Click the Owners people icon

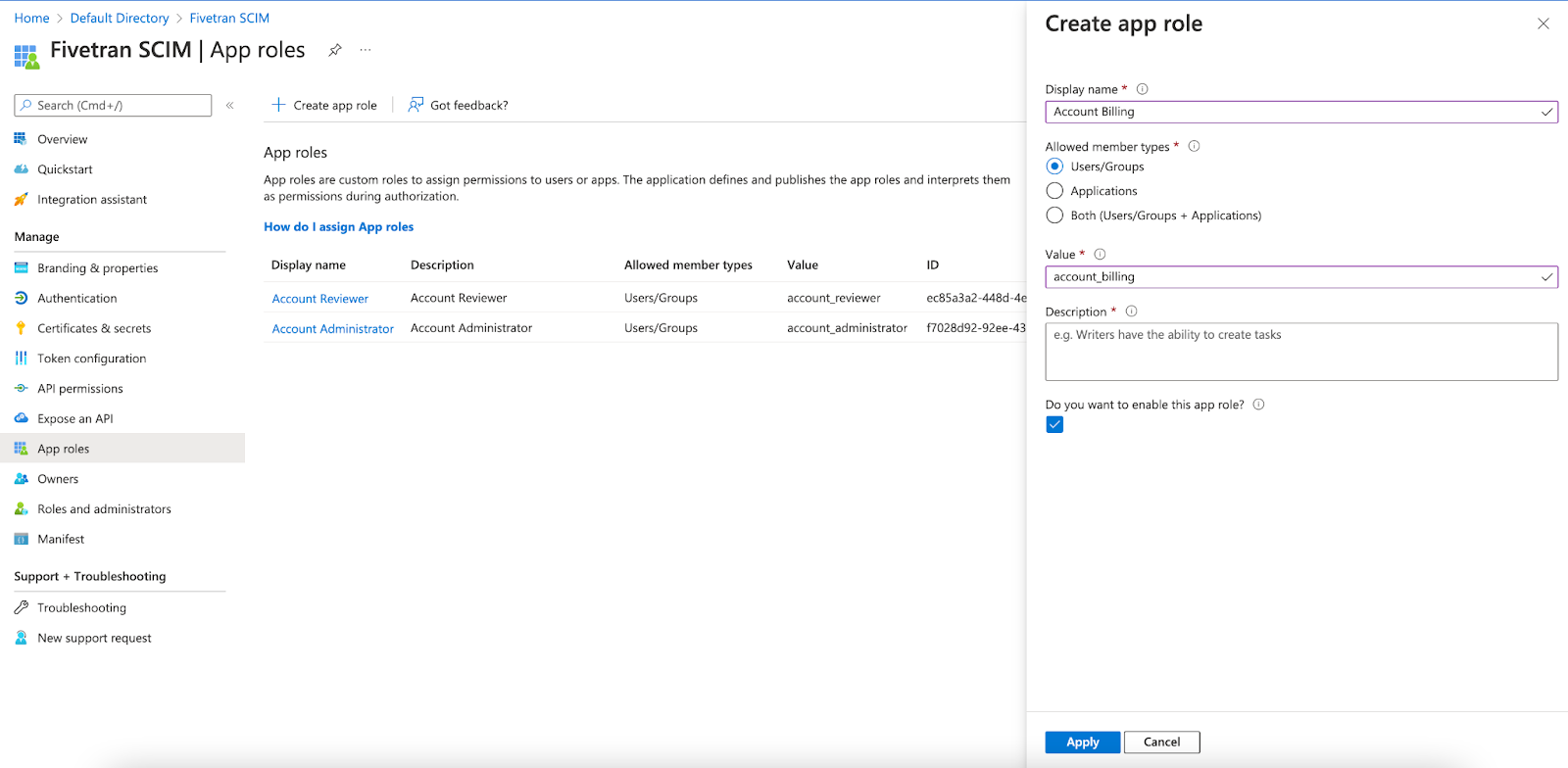coord(21,479)
